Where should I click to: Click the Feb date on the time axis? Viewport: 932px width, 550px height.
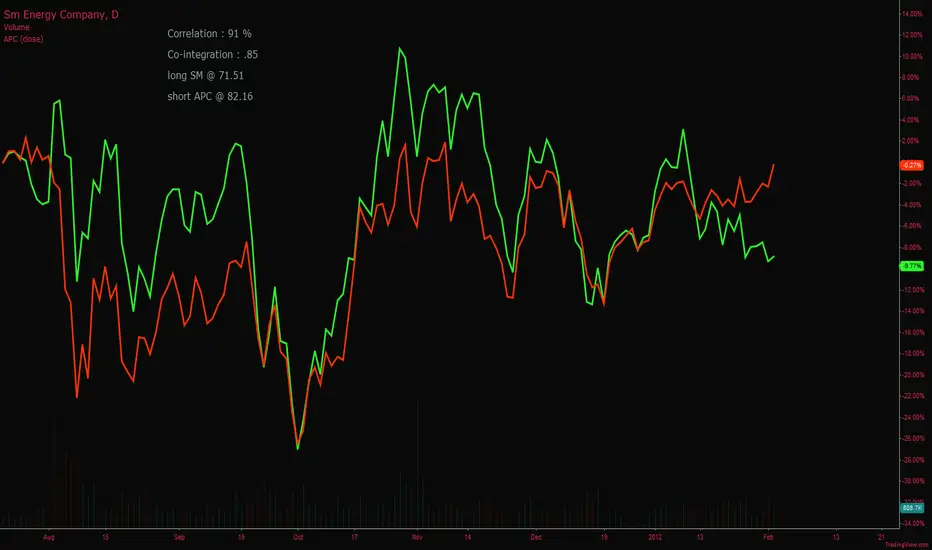768,538
